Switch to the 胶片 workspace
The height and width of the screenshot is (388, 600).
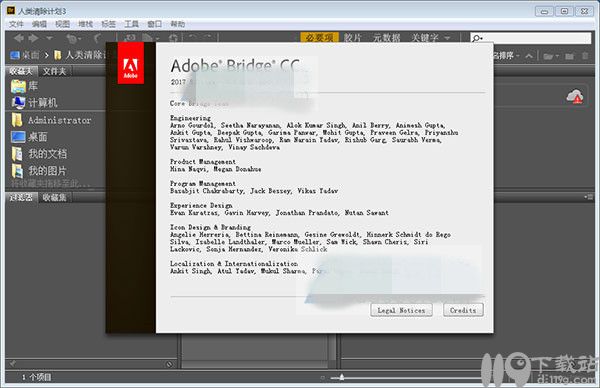[352, 38]
